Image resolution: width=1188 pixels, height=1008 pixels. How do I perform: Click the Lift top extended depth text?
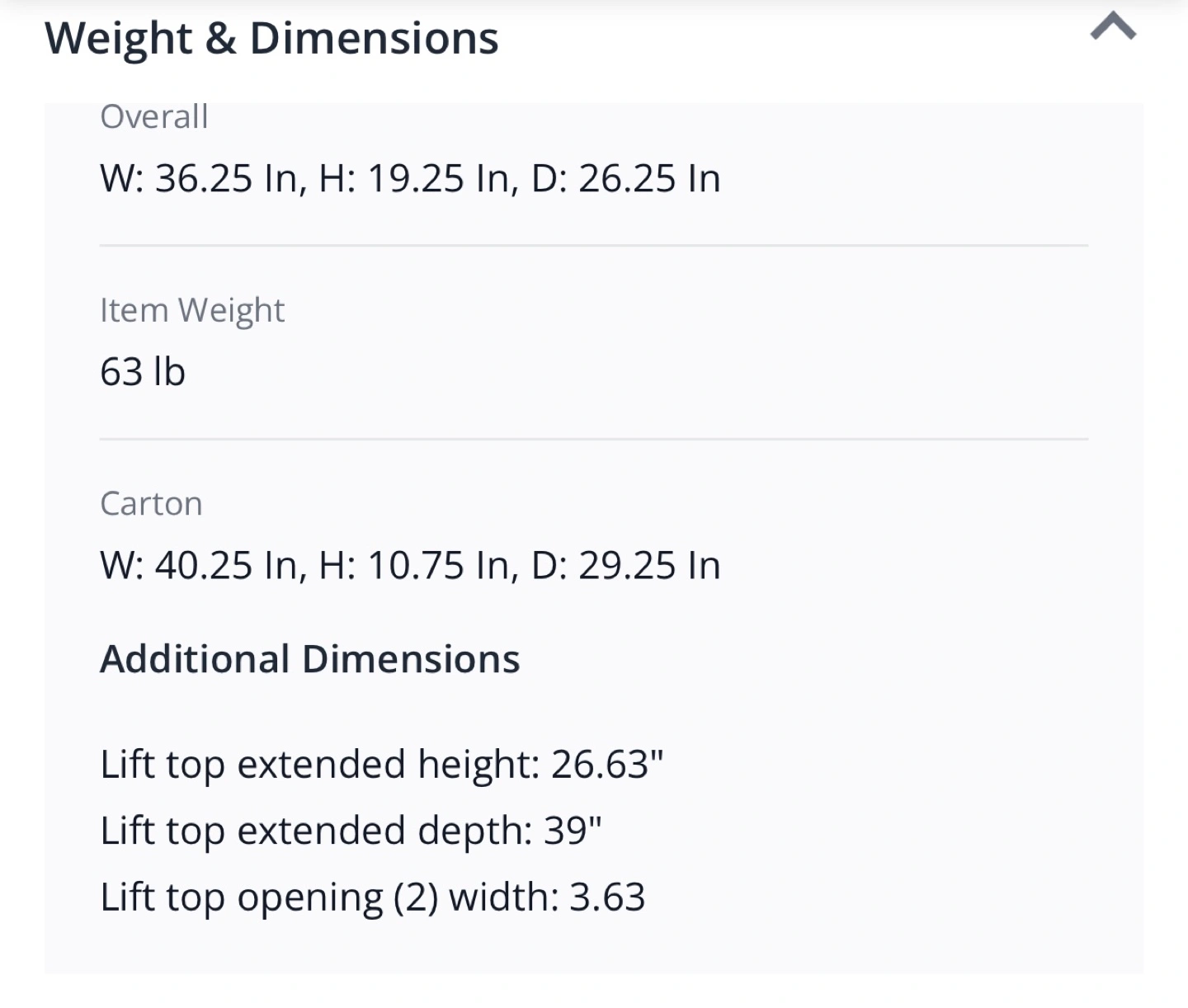pos(316,831)
